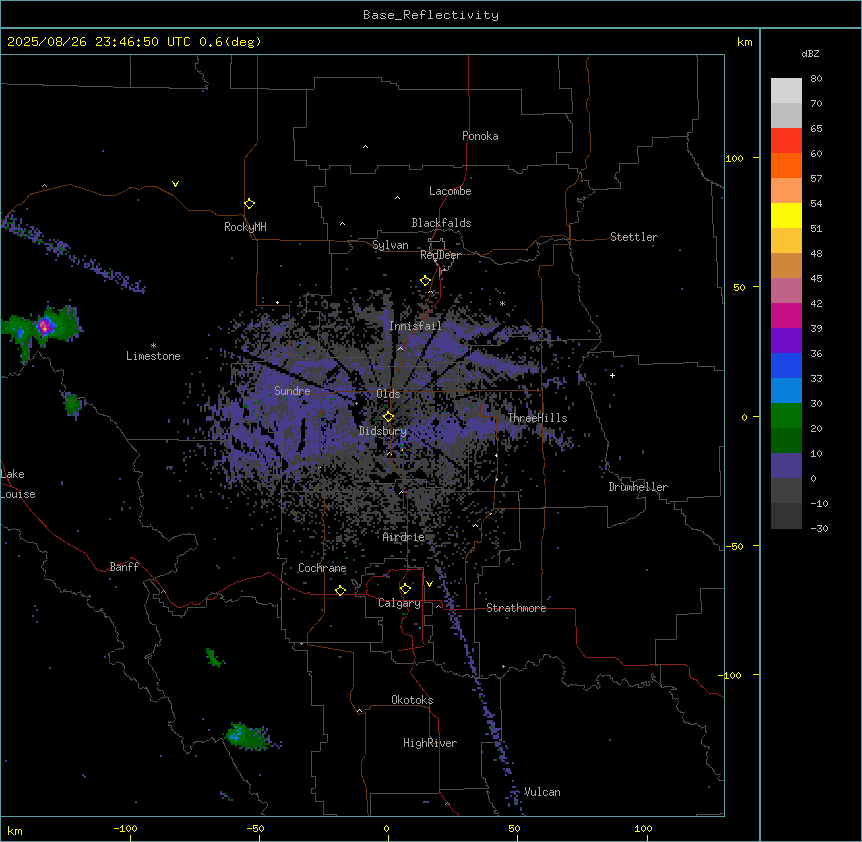Click the Strathmore label
Viewport: 862px width, 842px height.
point(516,608)
